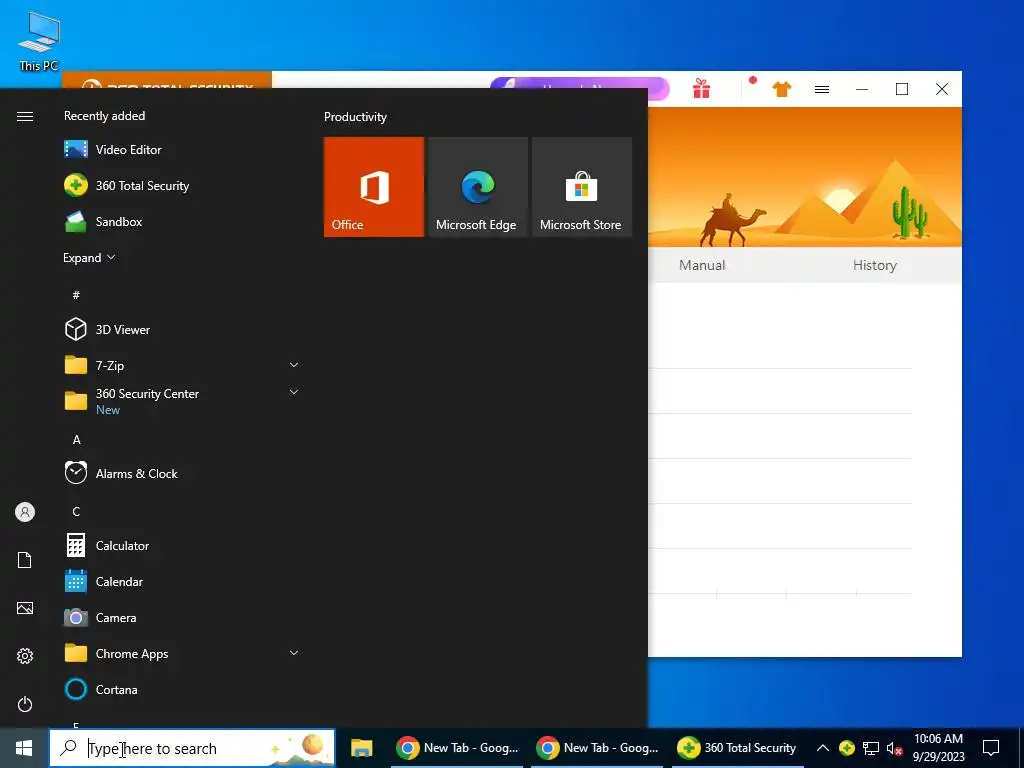Image resolution: width=1024 pixels, height=768 pixels.
Task: Click the taskbar search box
Action: 192,748
